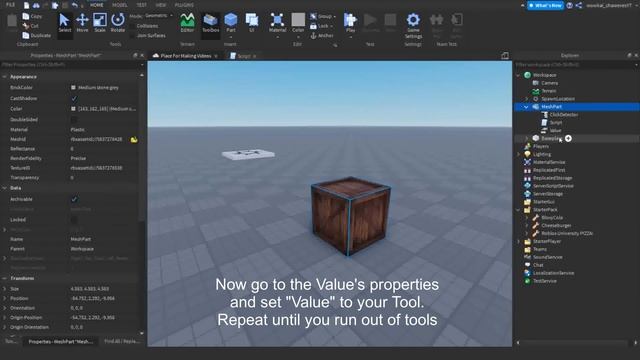640x360 pixels.
Task: Activate the Scale tool
Action: 100,23
